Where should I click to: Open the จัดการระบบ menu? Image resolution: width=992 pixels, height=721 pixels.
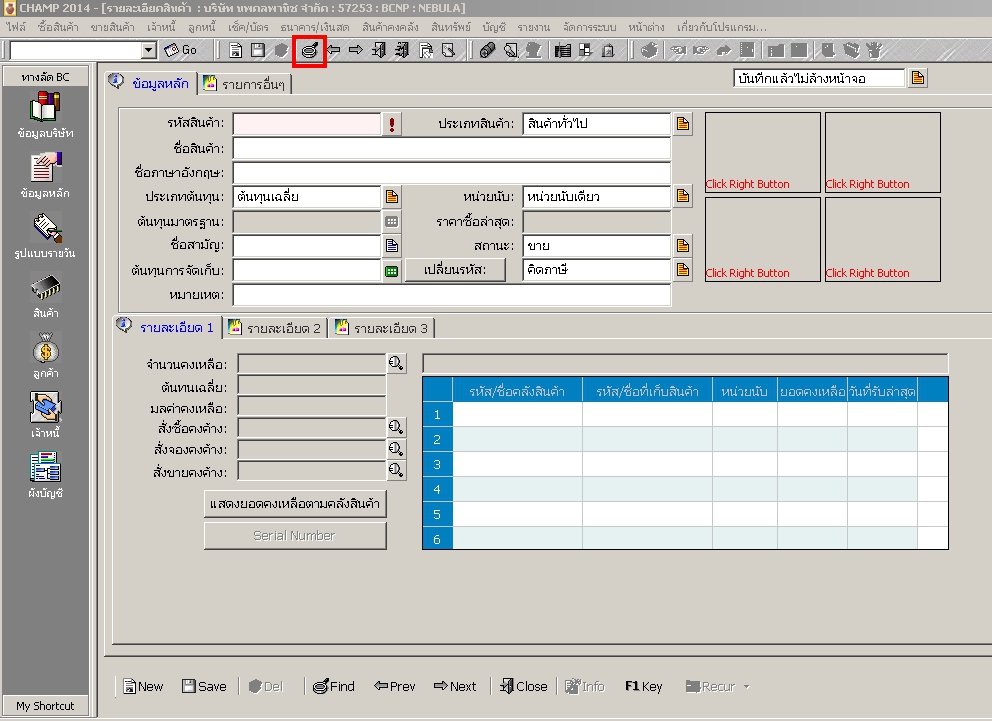589,27
